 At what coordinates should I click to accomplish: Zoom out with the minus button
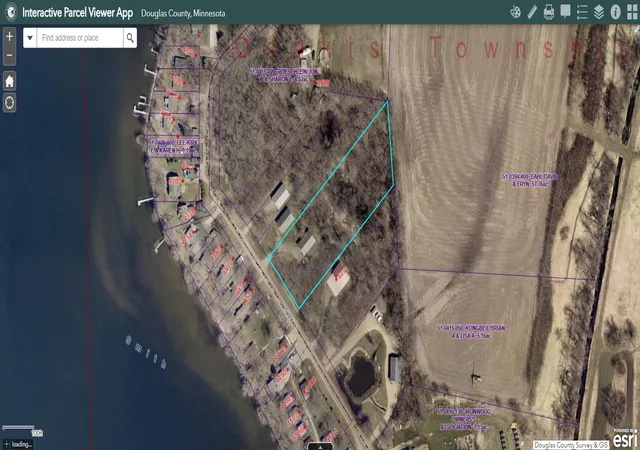[x=9, y=55]
